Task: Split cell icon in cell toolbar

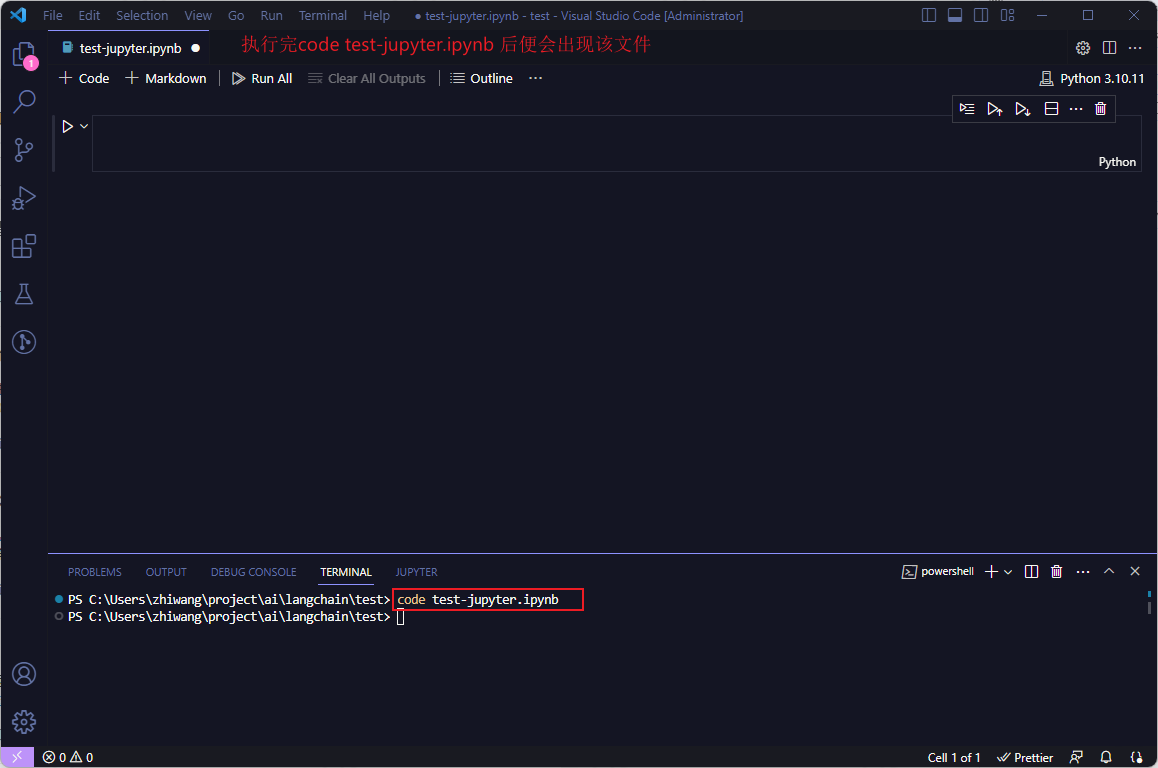Action: click(1052, 109)
